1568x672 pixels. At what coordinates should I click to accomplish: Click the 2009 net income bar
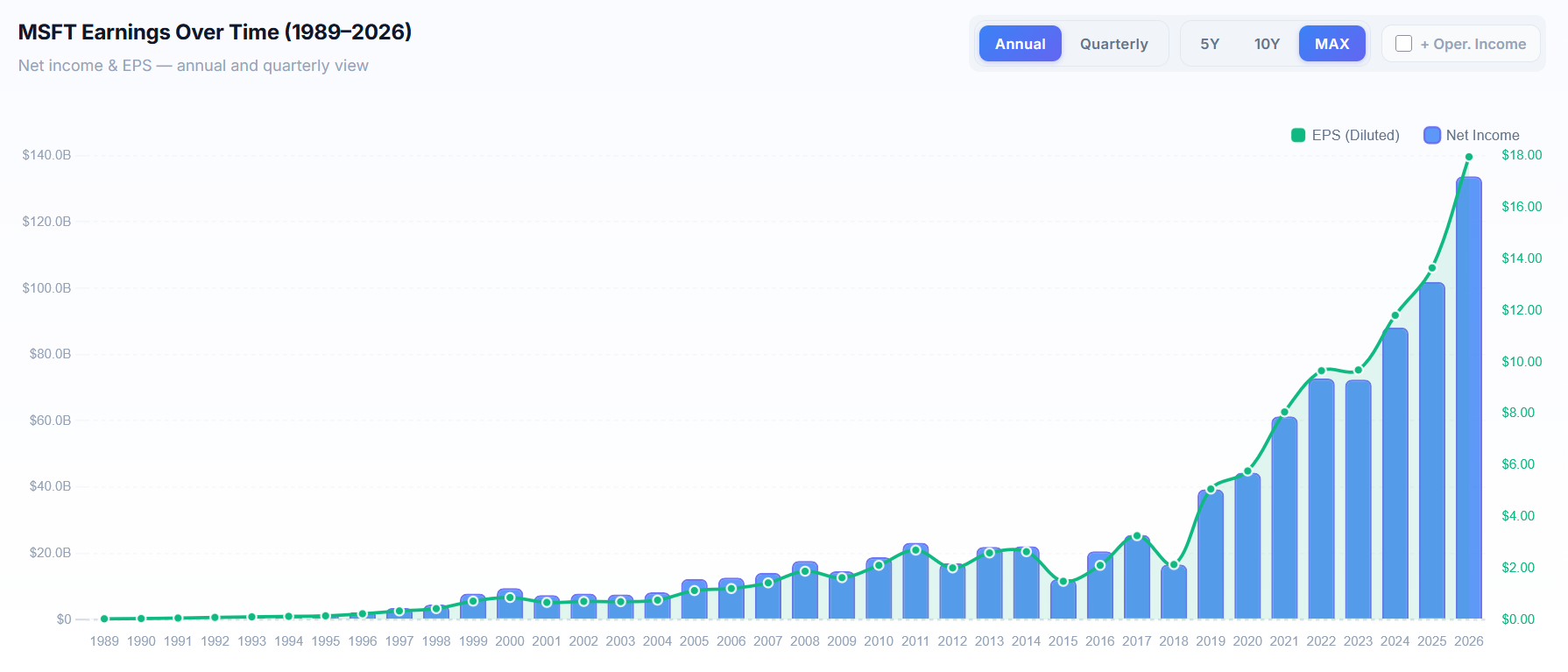click(x=842, y=596)
